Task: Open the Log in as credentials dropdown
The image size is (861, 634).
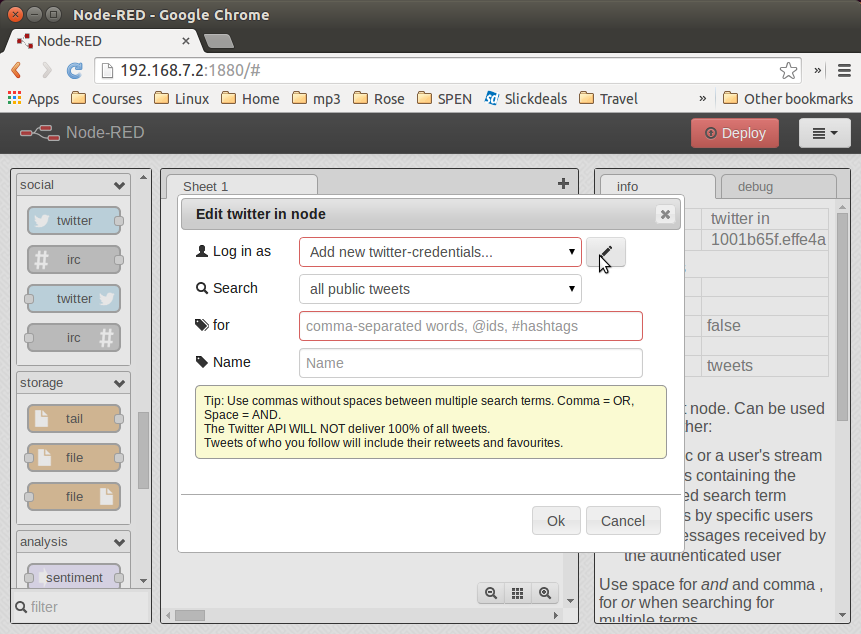Action: (440, 252)
